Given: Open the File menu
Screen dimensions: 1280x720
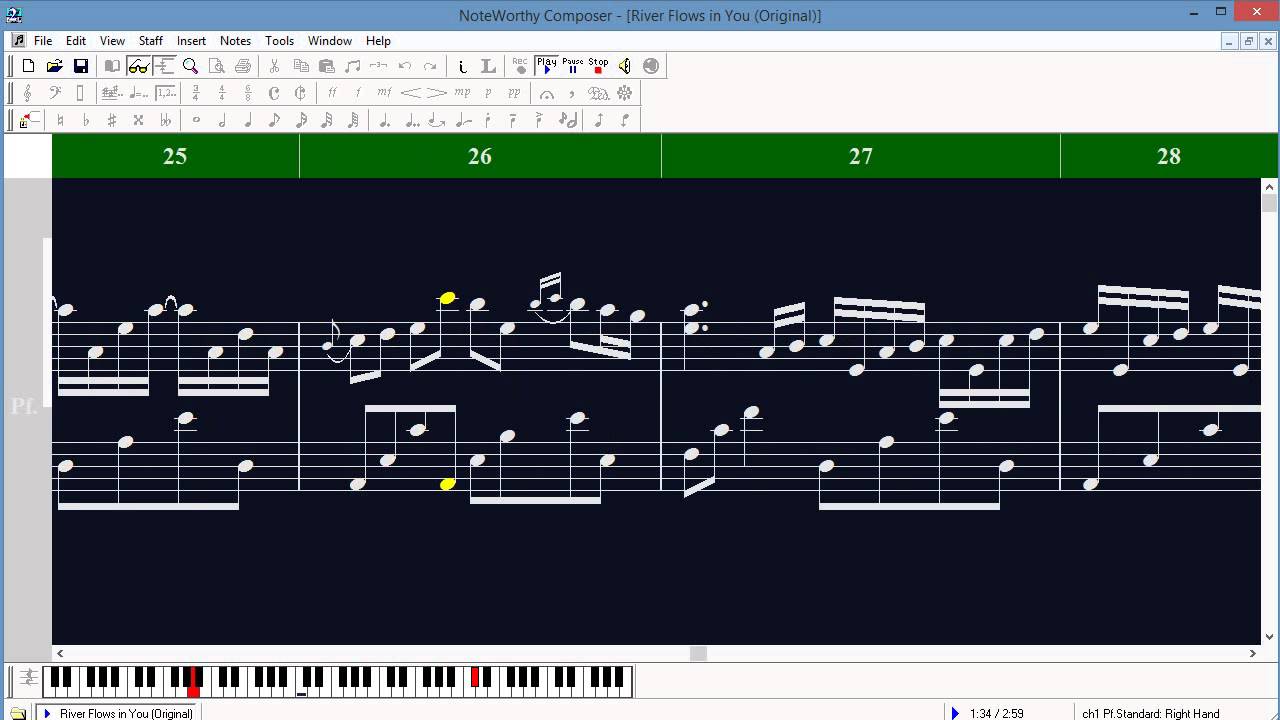Looking at the screenshot, I should coord(43,41).
